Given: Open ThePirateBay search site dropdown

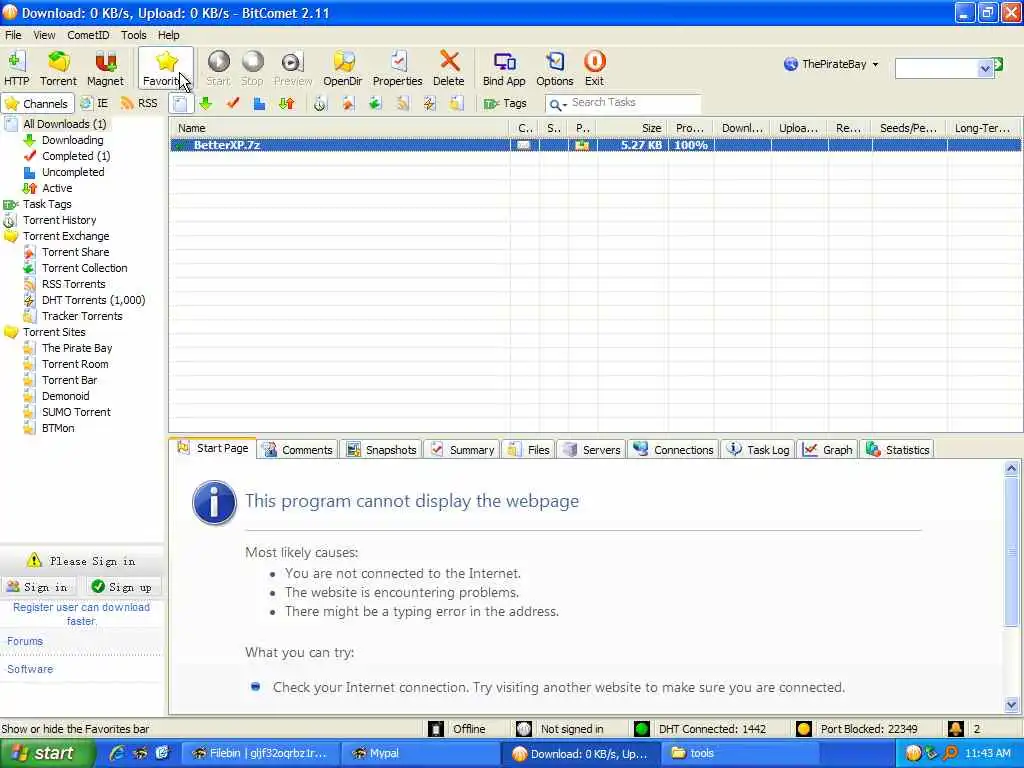Looking at the screenshot, I should tap(831, 64).
